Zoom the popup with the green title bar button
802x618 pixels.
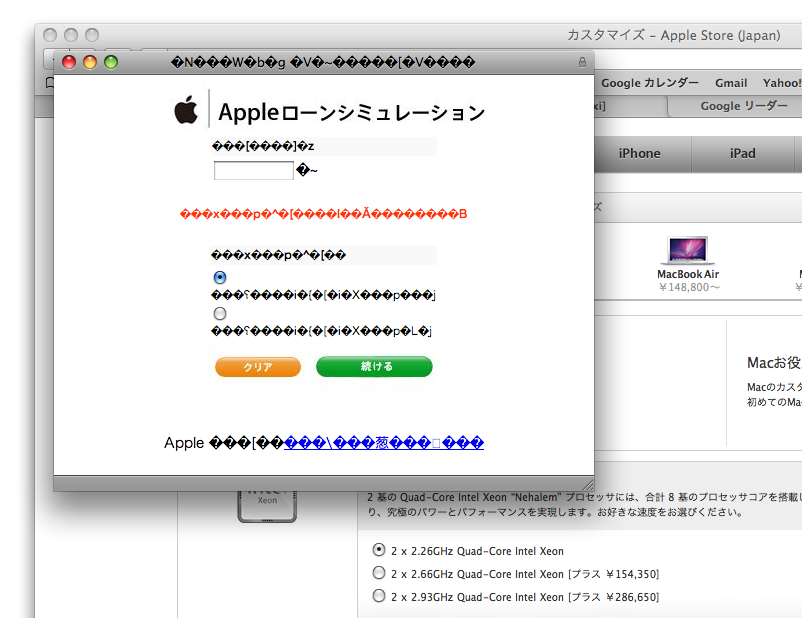[x=111, y=62]
